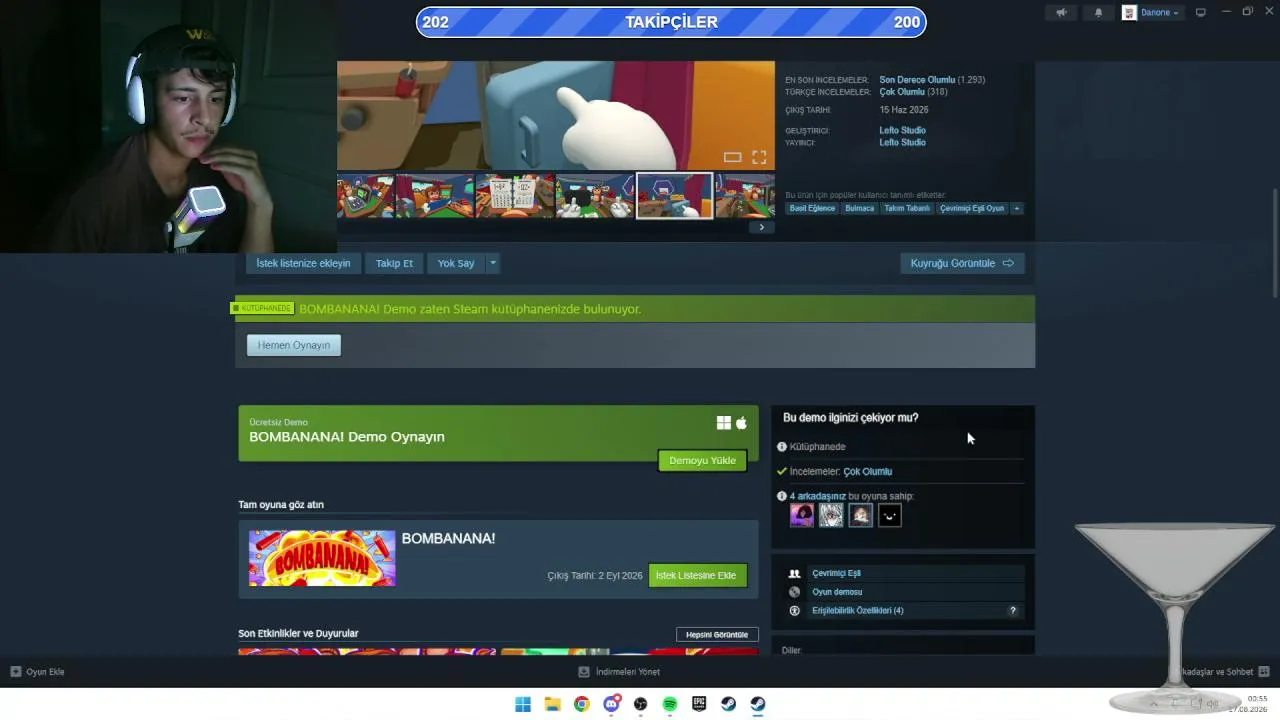The width and height of the screenshot is (1280, 720).
Task: Select the 'Basit Eğlence' tag
Action: pos(812,208)
